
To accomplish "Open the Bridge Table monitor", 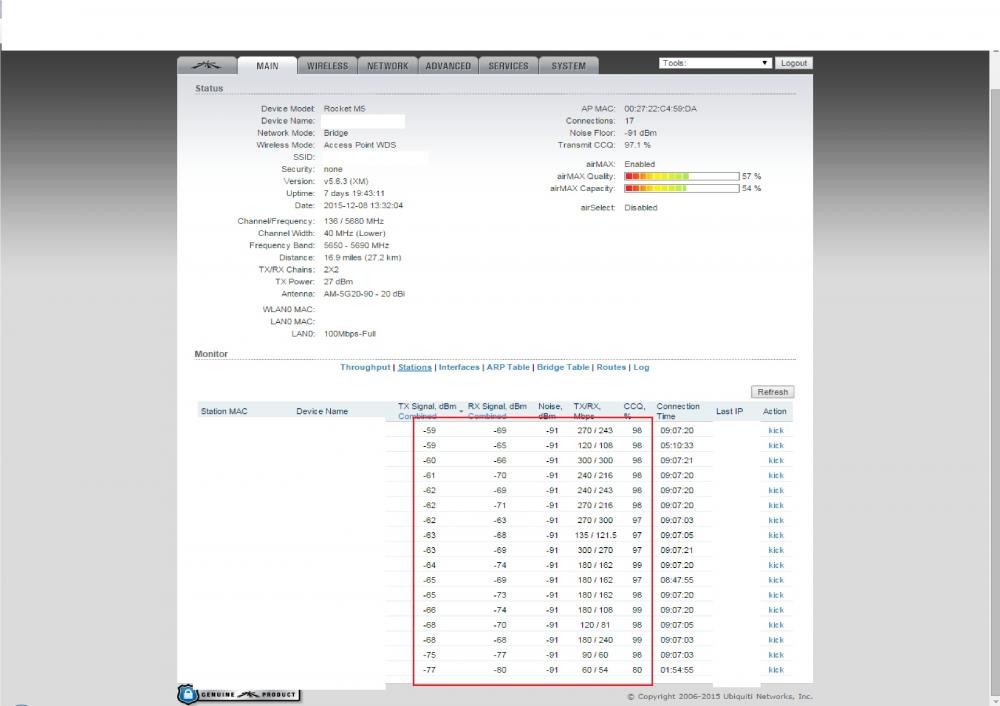I will tap(564, 367).
